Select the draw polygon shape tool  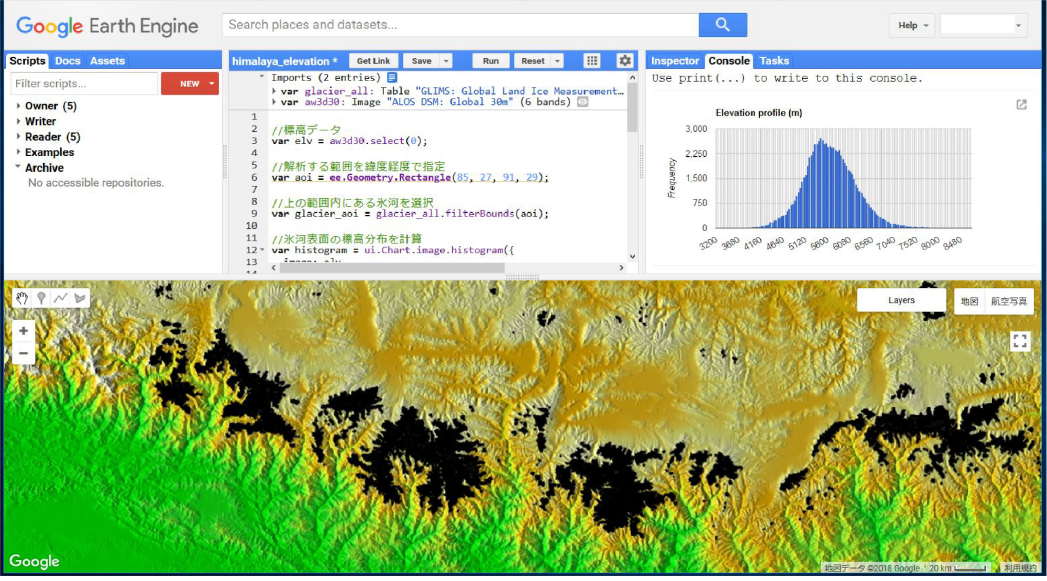click(80, 298)
